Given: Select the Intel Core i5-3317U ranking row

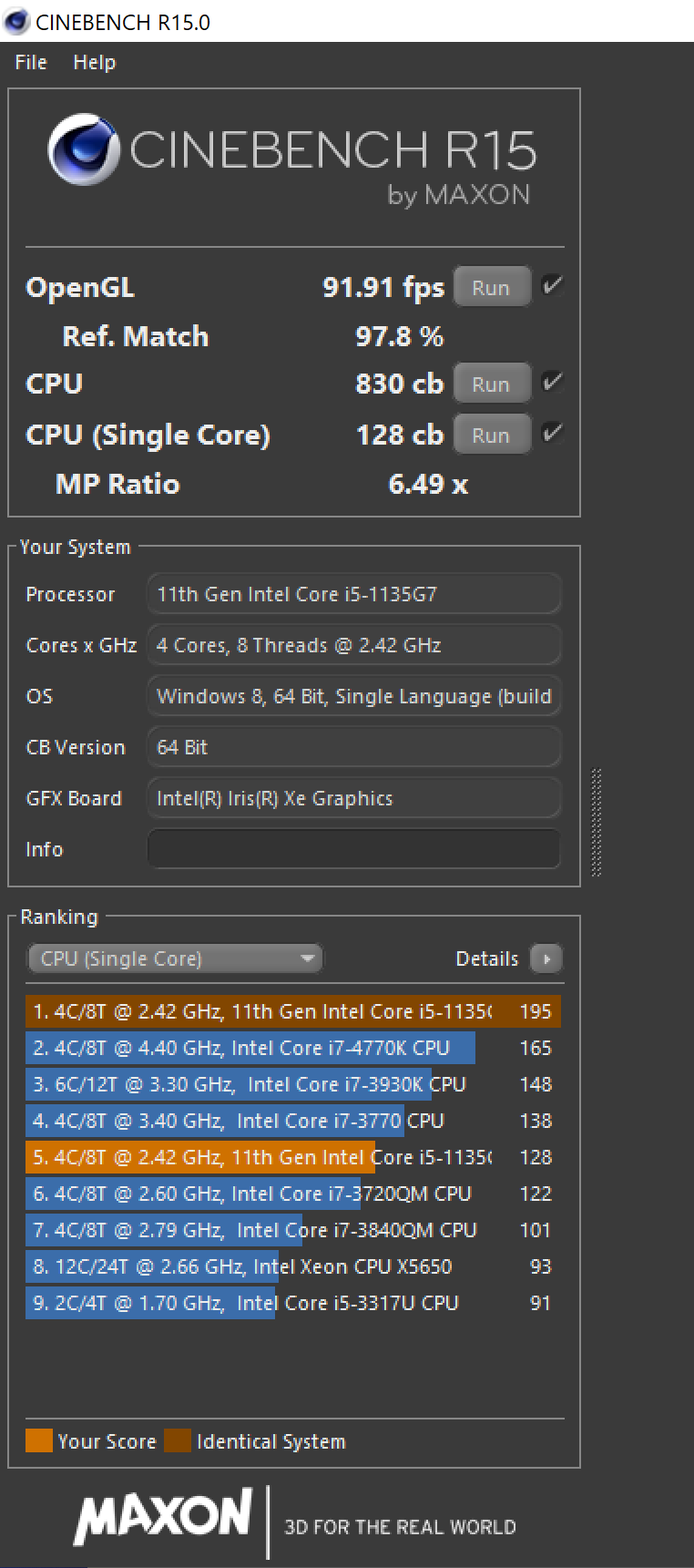Looking at the screenshot, I should pos(293,1303).
